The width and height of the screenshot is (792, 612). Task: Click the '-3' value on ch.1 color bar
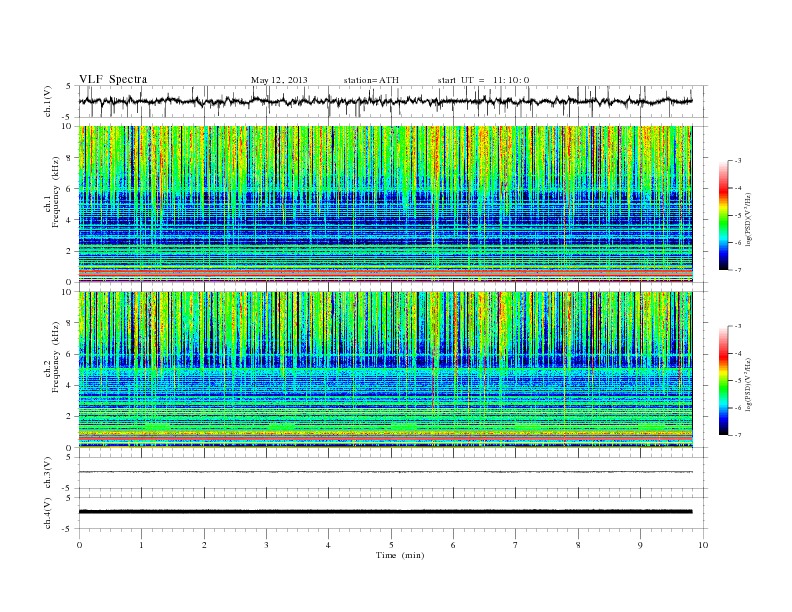(738, 161)
